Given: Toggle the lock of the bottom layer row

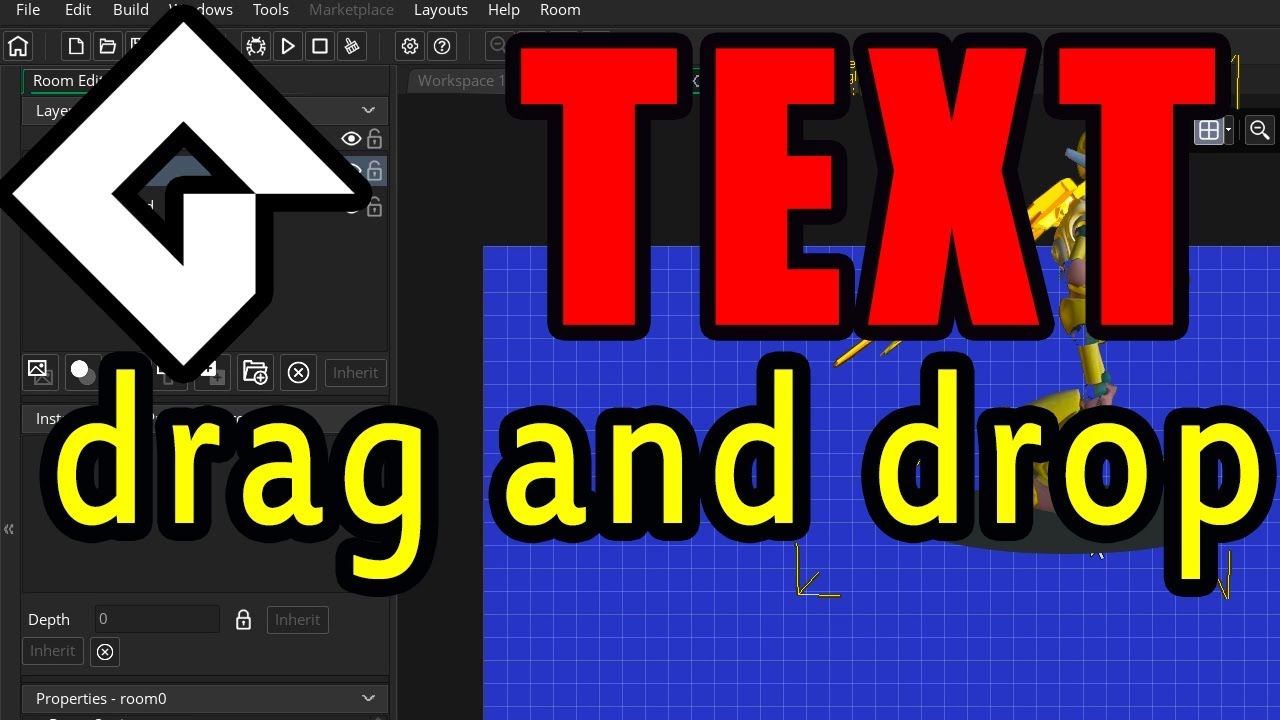Looking at the screenshot, I should click(374, 207).
